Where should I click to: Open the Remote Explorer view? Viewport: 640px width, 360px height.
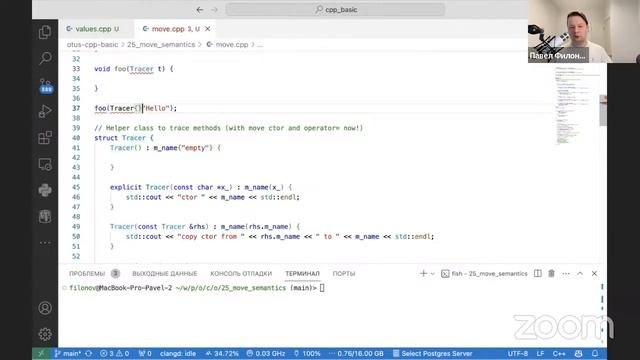pyautogui.click(x=45, y=164)
